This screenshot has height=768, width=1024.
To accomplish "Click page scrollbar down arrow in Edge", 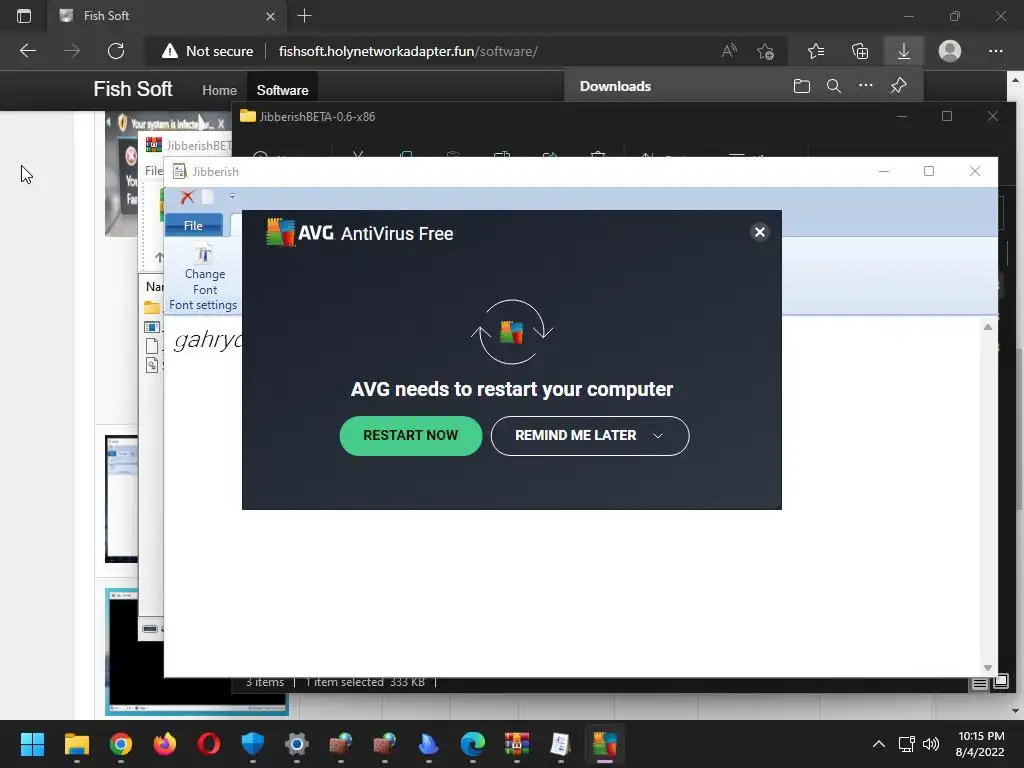I will pyautogui.click(x=1016, y=711).
